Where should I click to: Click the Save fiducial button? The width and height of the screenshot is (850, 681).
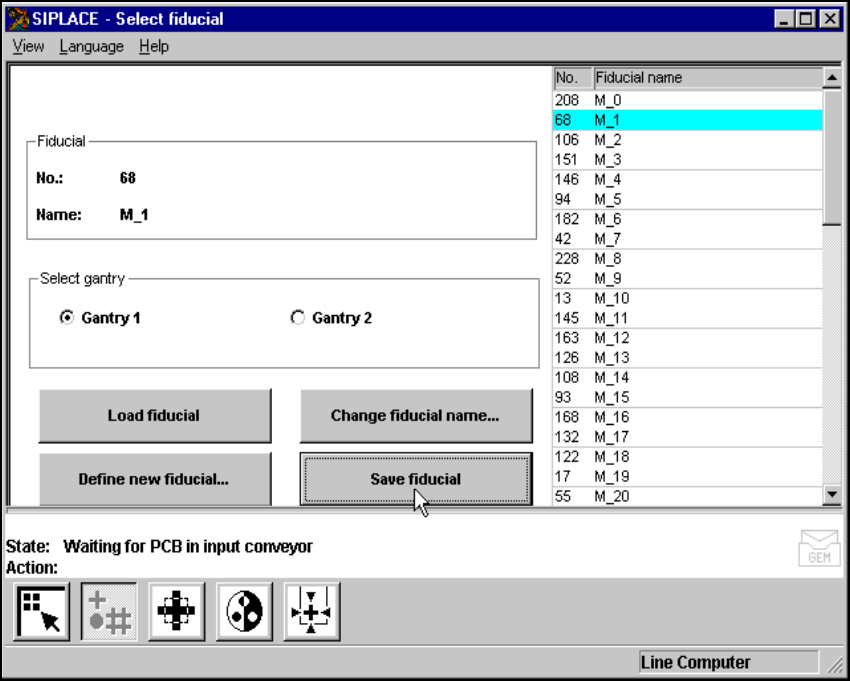(x=416, y=479)
